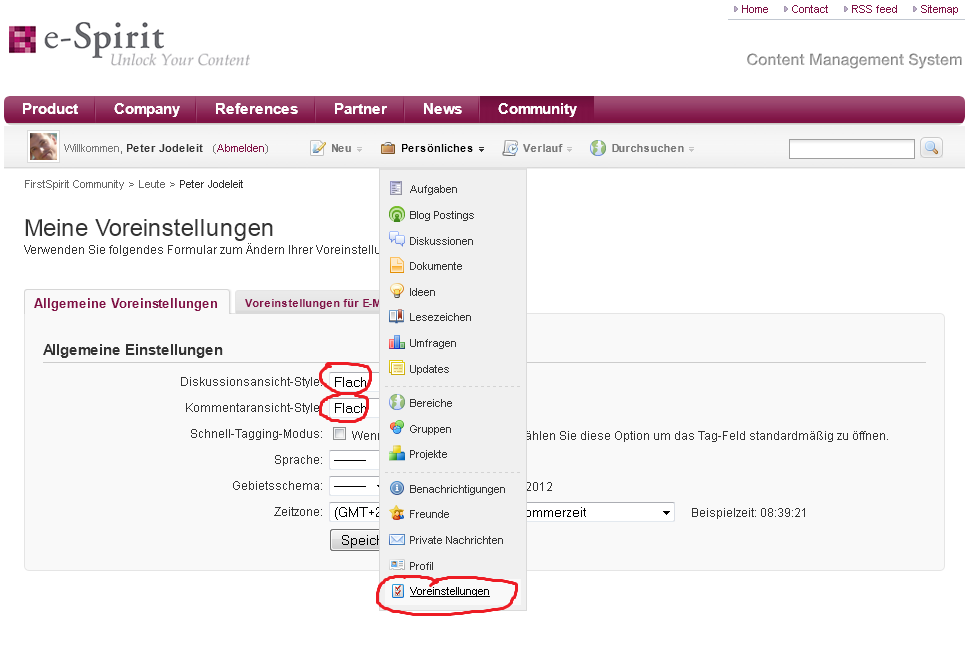Click the Dokumente page icon
The width and height of the screenshot is (969, 647).
pos(396,266)
